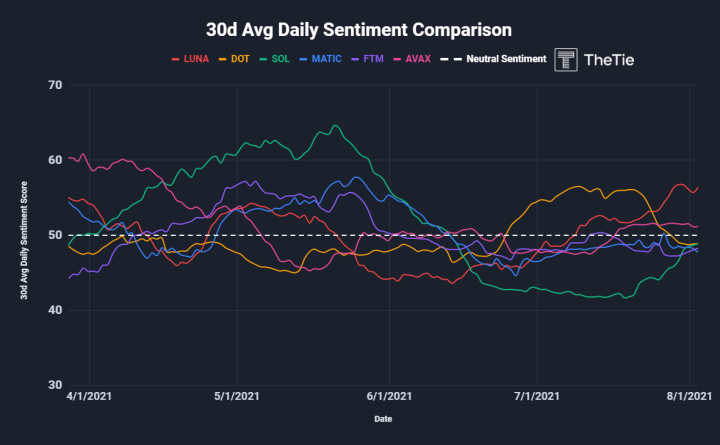
Task: Select the 5/1/2021 date axis label
Action: point(236,396)
